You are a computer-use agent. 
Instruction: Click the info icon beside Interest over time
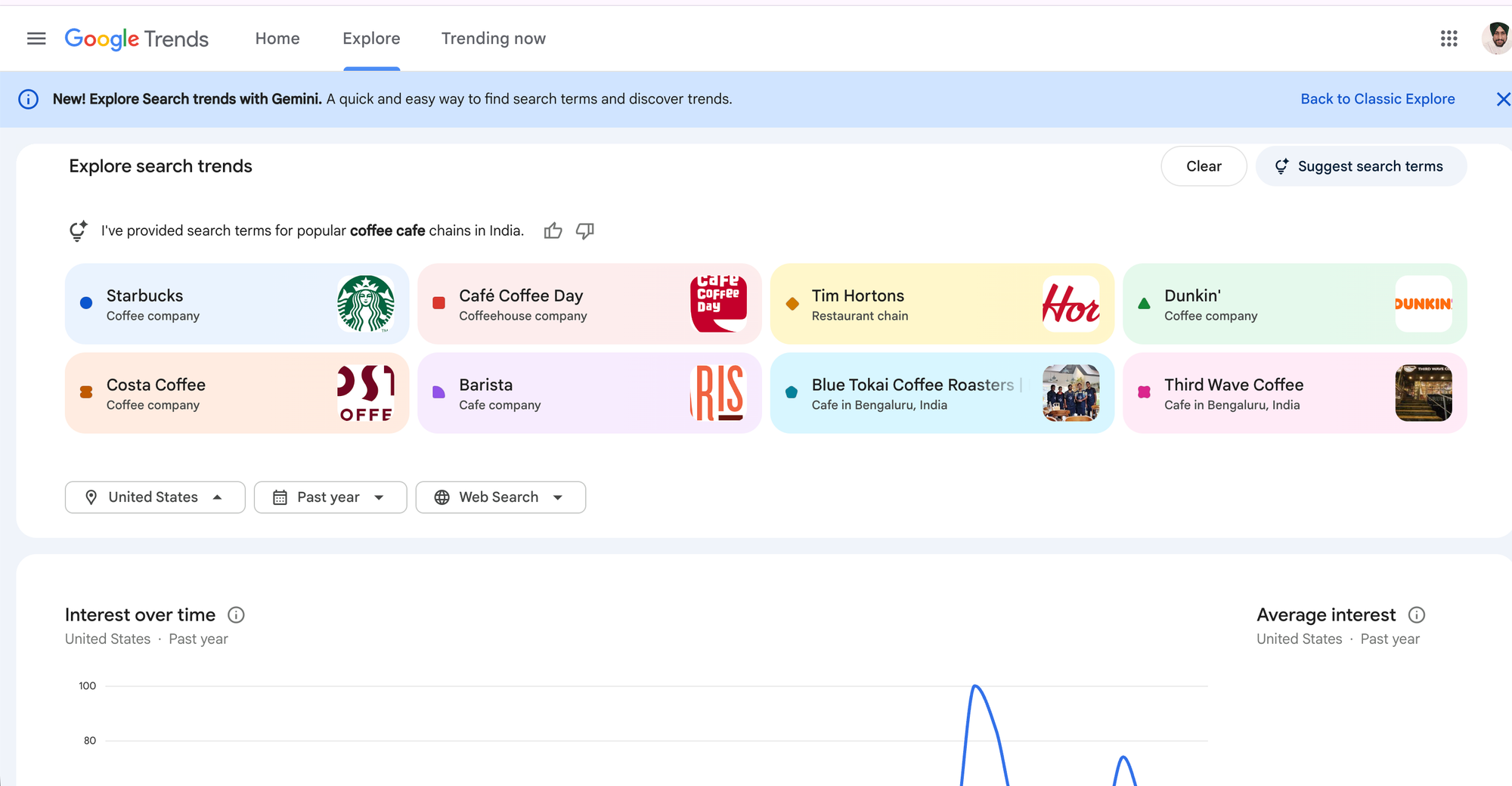click(236, 614)
